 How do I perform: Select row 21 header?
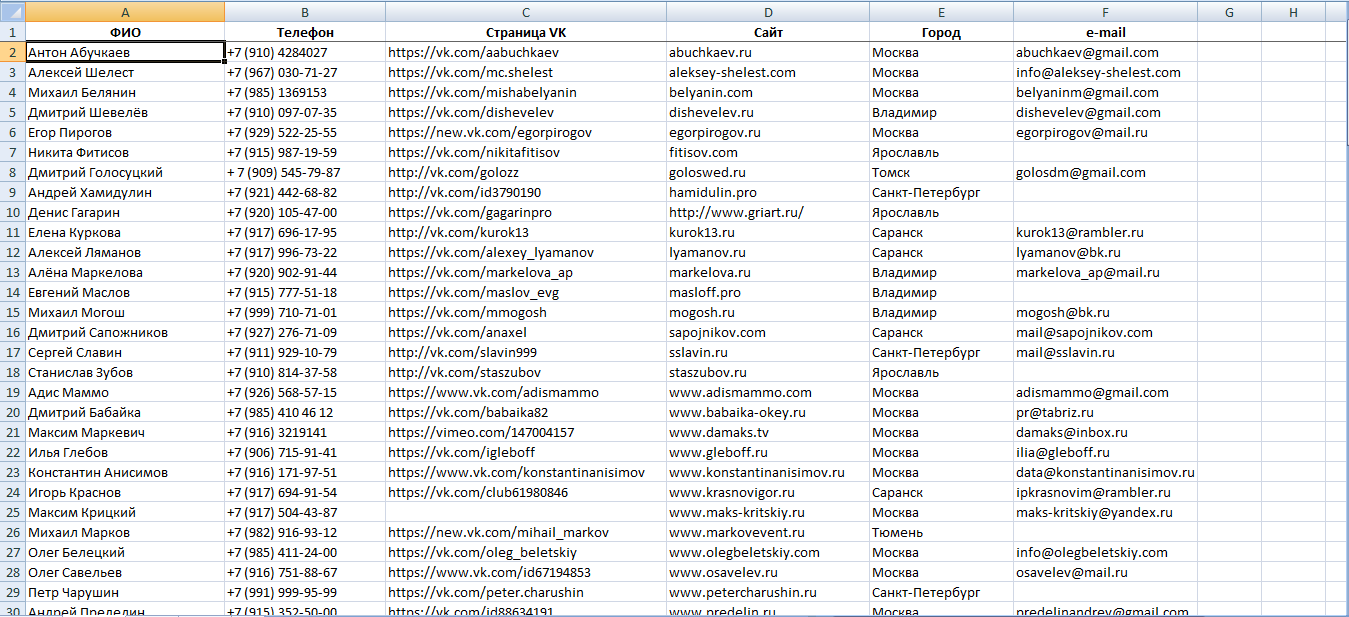pyautogui.click(x=12, y=432)
